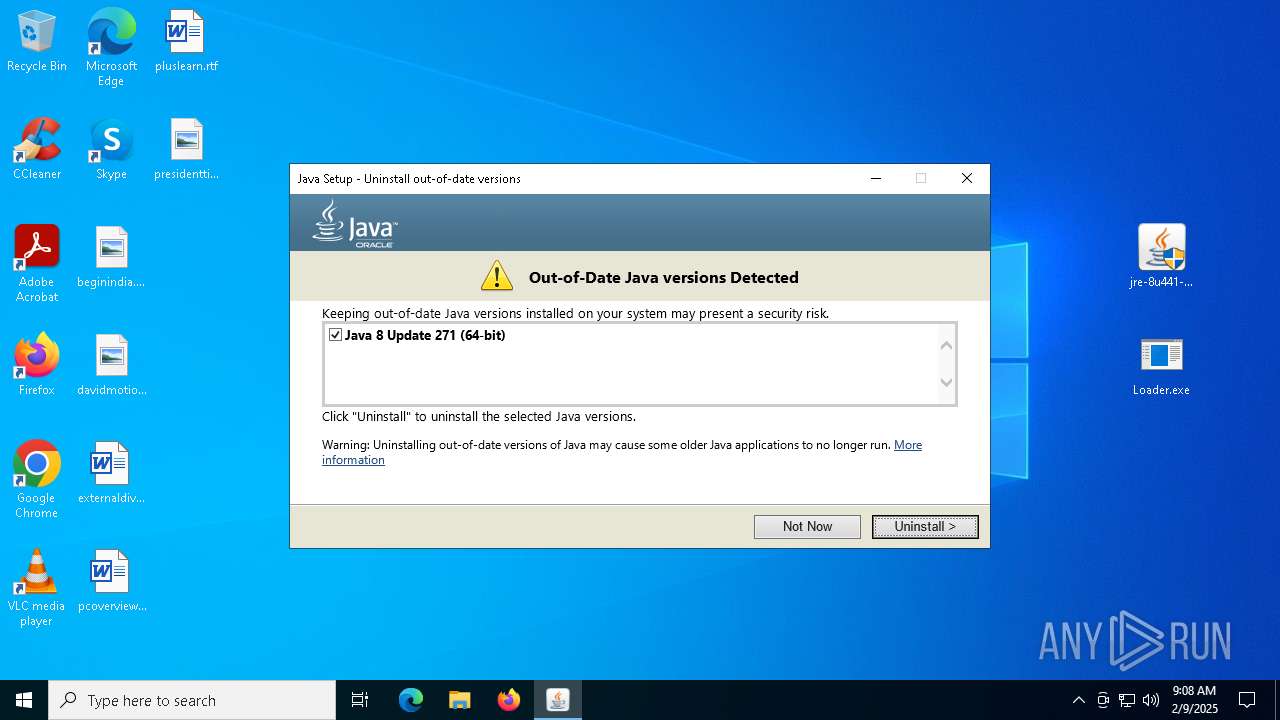Select presidentti image file icon
The image size is (1280, 720).
pos(186,149)
